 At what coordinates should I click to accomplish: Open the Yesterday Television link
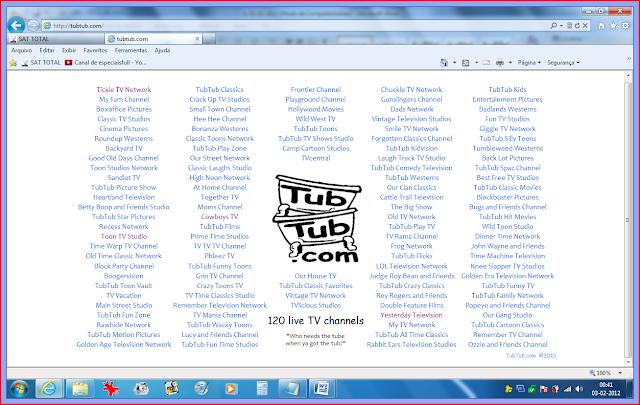pos(411,315)
